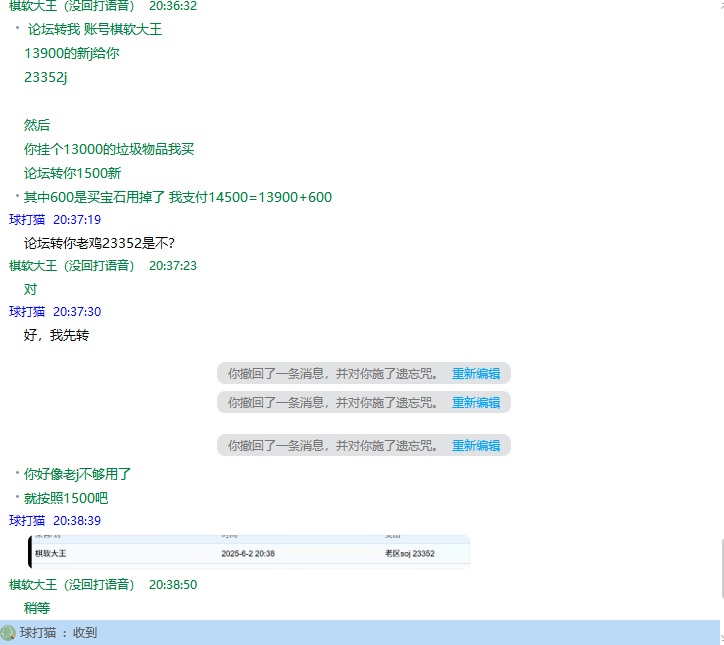This screenshot has width=724, height=645.
Task: Click sender name 棋软大王 at 20:36:32
Action: click(x=72, y=6)
